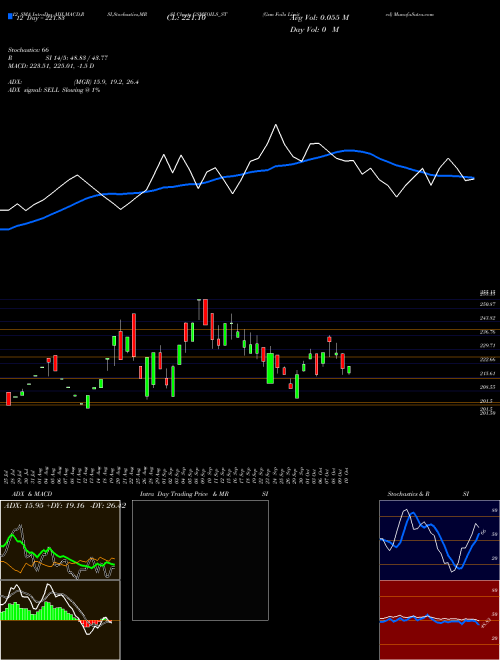Click the last green candlestick on the right
The width and height of the screenshot is (500, 660).
[x=349, y=370]
